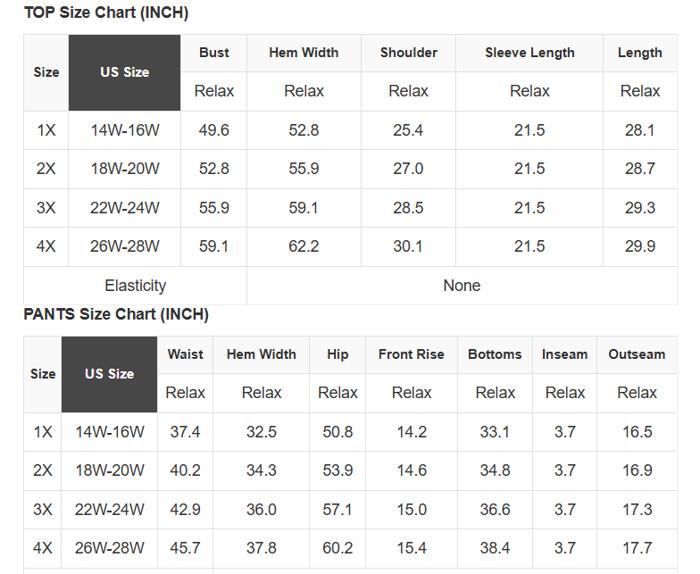Click the TOP Size Chart (INCH) heading
Screen dimensions: 700x574
coord(106,13)
